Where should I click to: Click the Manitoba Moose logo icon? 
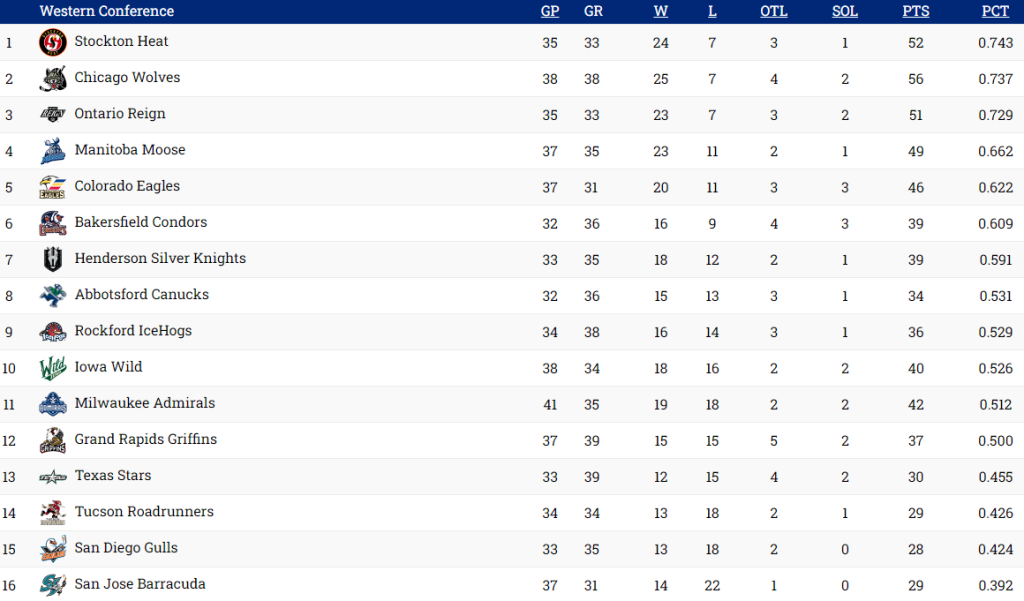coord(53,151)
